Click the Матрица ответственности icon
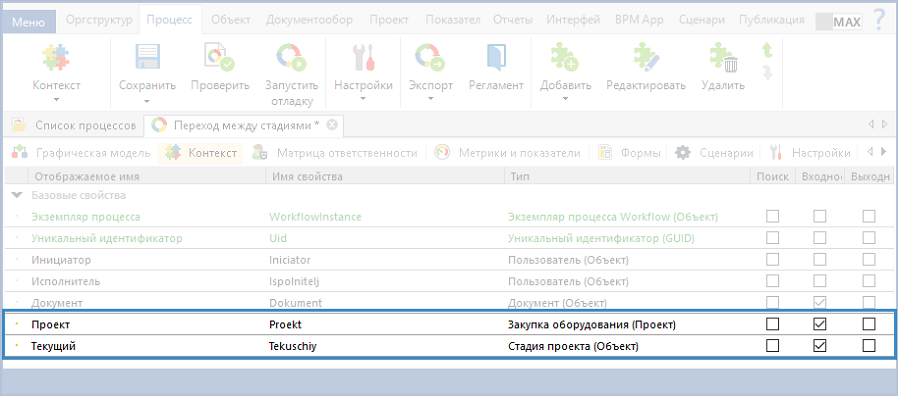This screenshot has height=396, width=898. pos(259,152)
